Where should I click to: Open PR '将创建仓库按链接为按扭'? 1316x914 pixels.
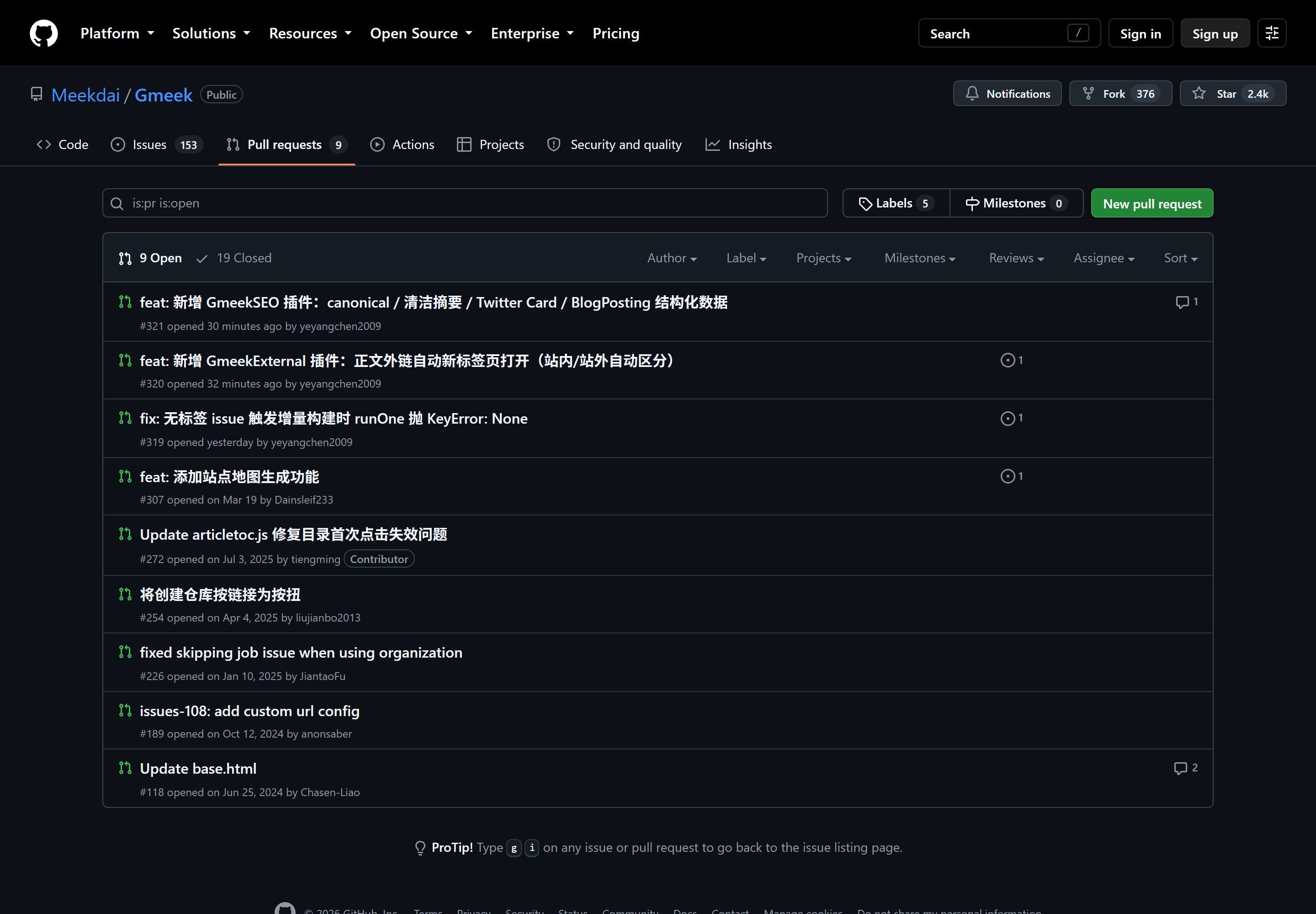pos(221,595)
